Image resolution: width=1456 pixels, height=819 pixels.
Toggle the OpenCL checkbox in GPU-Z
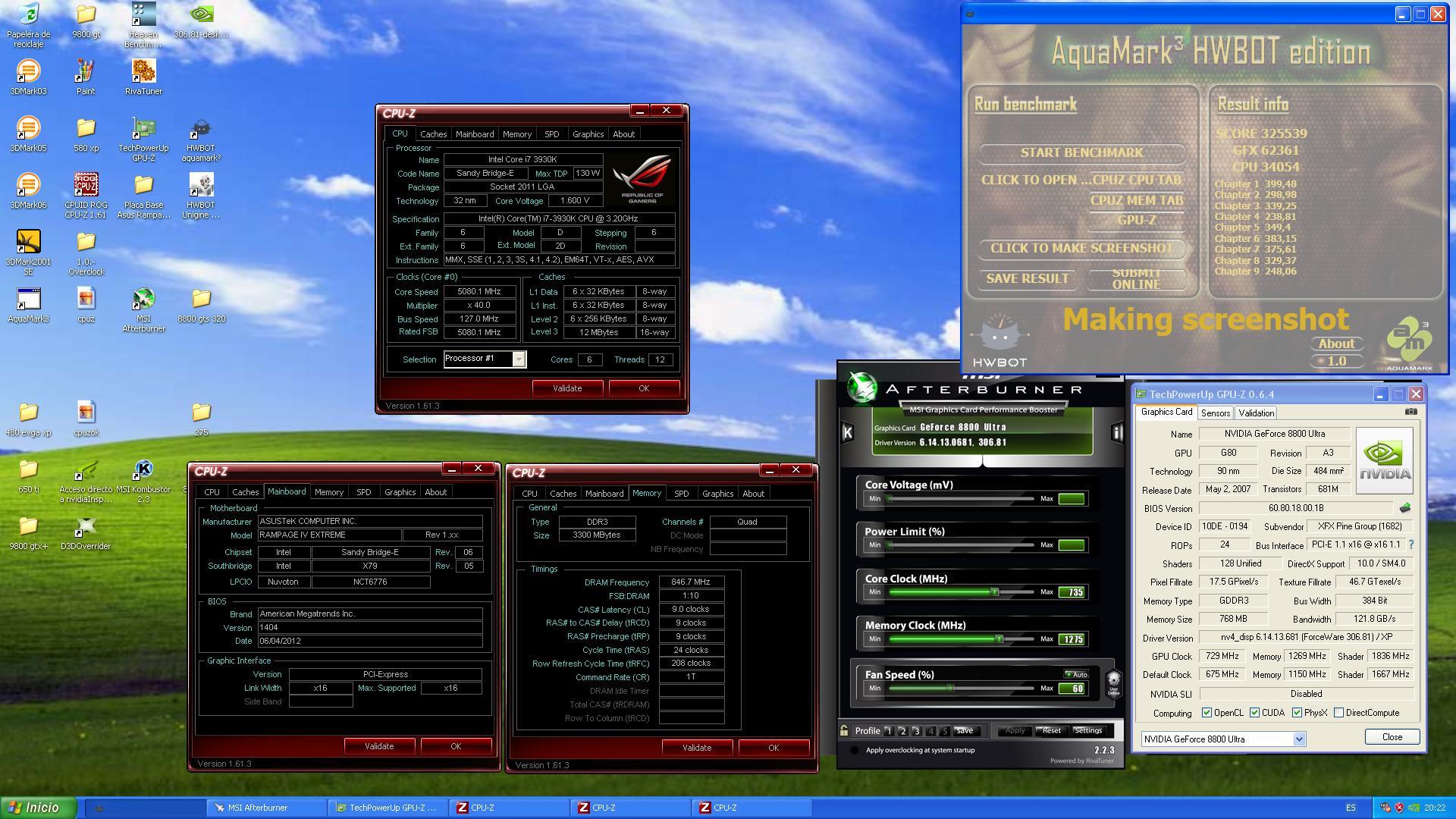(1207, 713)
